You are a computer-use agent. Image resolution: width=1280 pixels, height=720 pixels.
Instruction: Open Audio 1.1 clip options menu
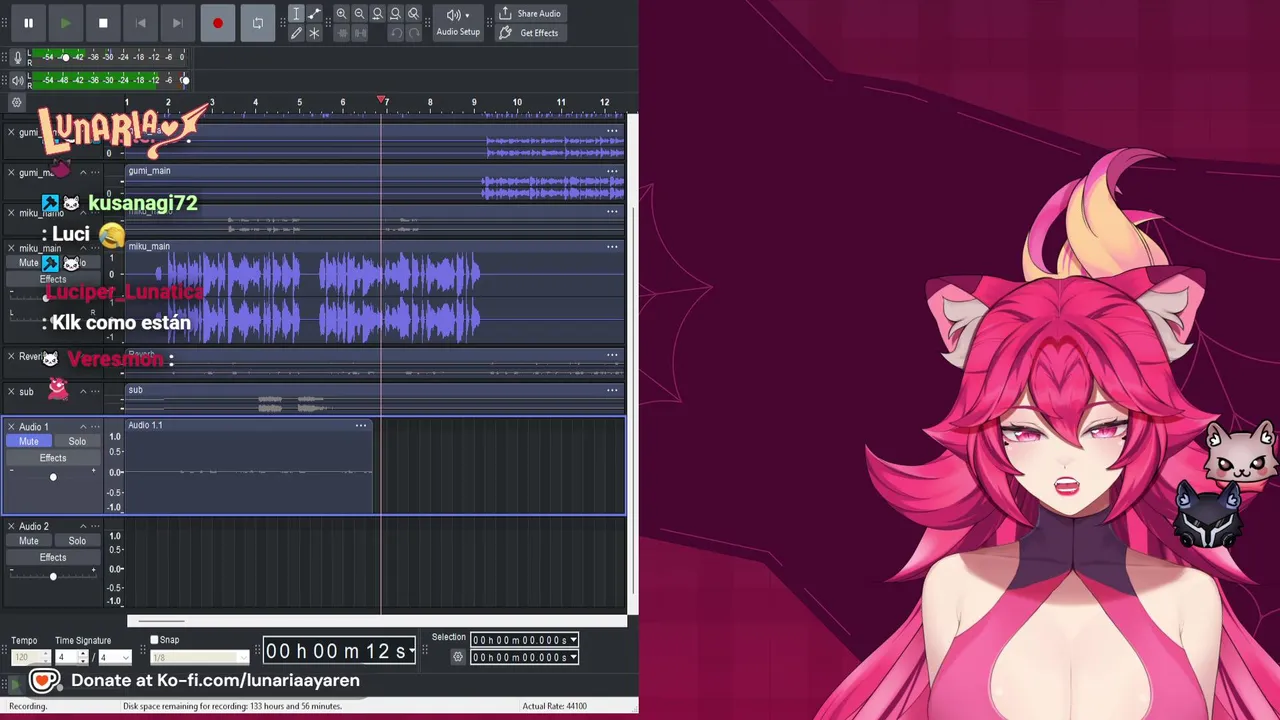pyautogui.click(x=361, y=425)
